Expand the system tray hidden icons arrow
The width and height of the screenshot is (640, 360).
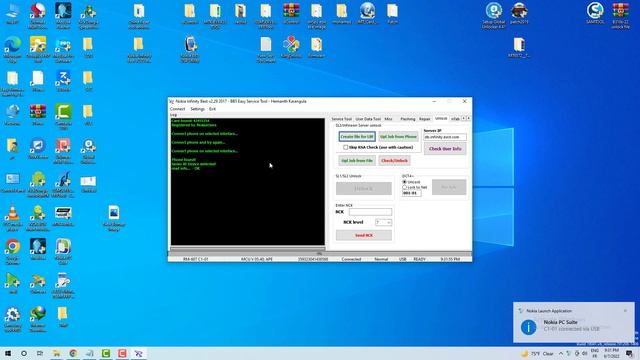(x=561, y=354)
